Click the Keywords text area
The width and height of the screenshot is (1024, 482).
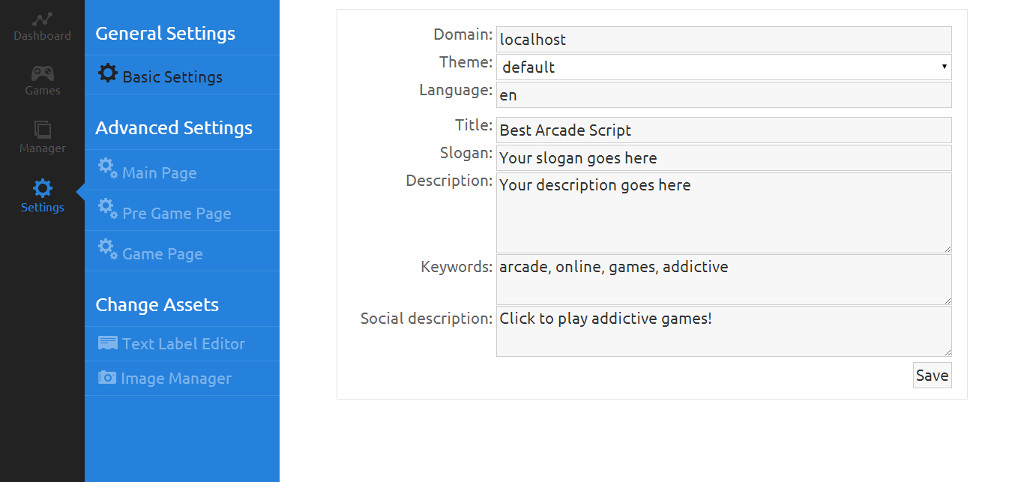coord(723,279)
